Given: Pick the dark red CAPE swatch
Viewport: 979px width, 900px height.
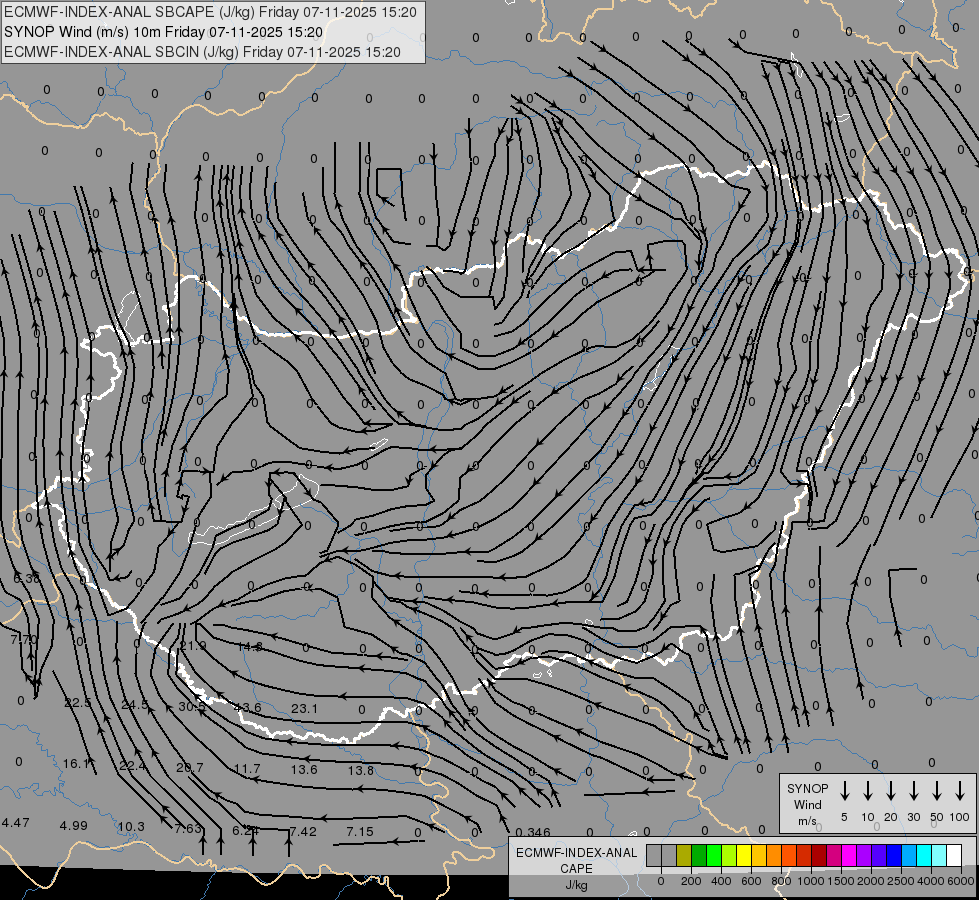Looking at the screenshot, I should pos(819,856).
